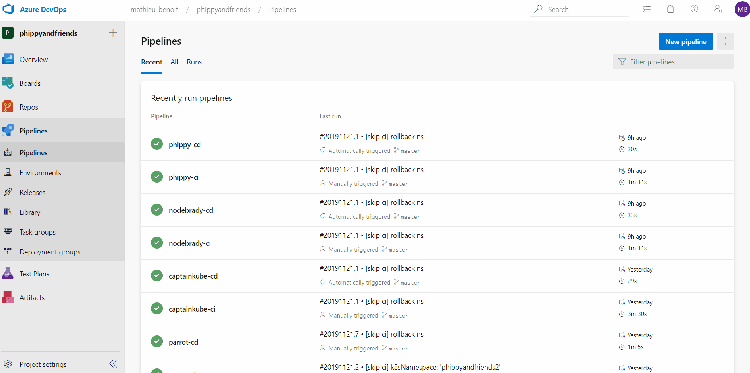
Task: Open Task groups via its sidebar icon
Action: (8, 232)
